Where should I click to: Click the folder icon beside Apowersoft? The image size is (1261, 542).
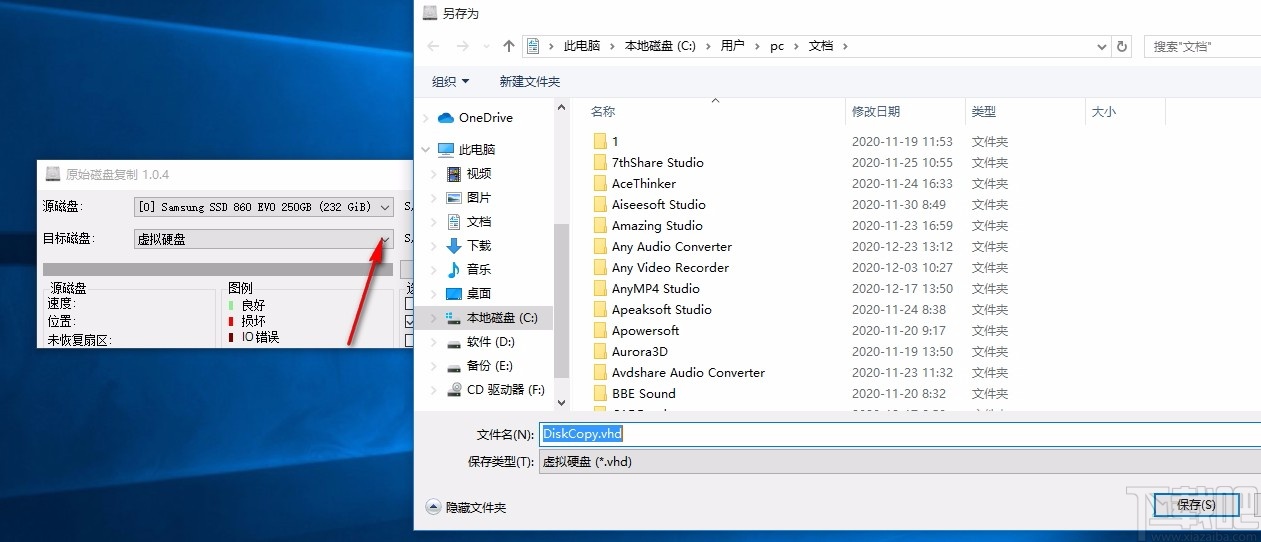point(600,331)
